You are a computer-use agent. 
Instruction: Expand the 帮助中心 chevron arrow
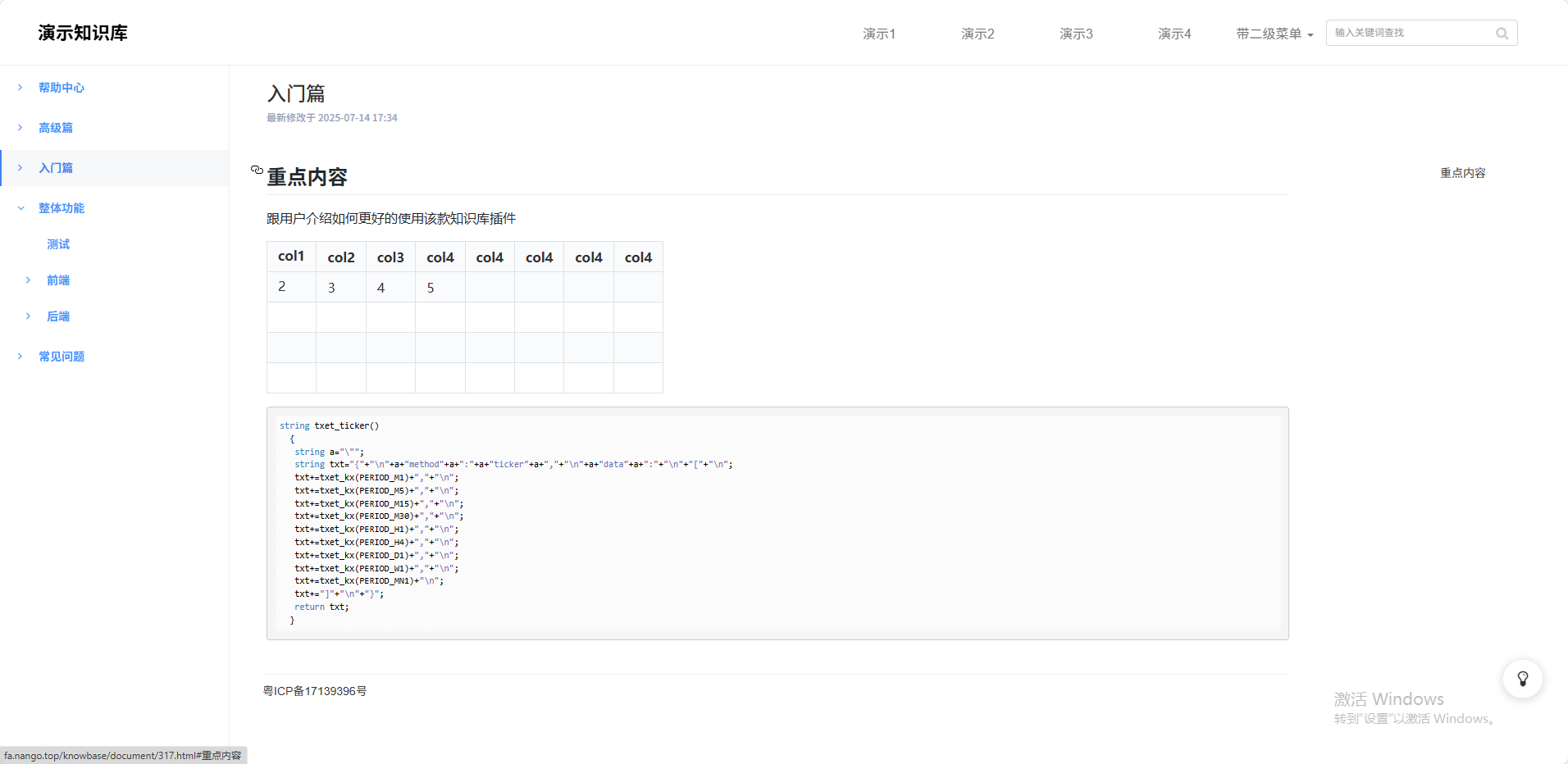click(x=21, y=88)
